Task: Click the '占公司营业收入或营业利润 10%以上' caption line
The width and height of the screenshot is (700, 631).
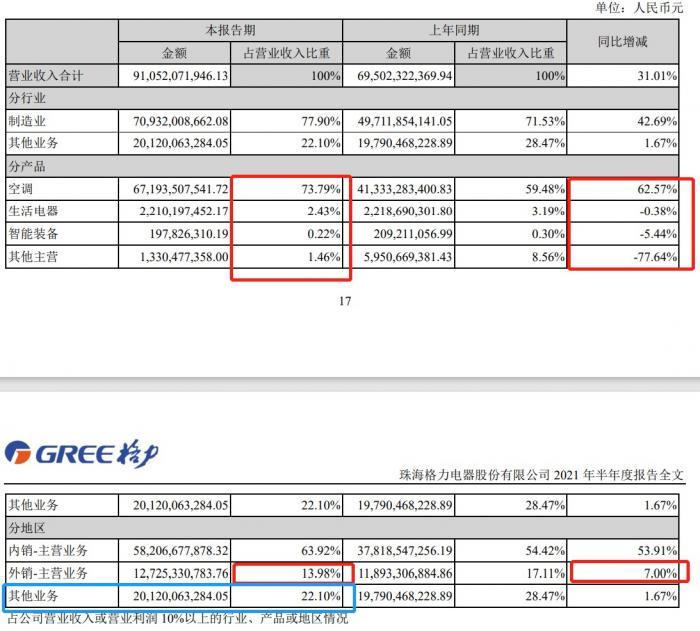Action: (x=178, y=618)
